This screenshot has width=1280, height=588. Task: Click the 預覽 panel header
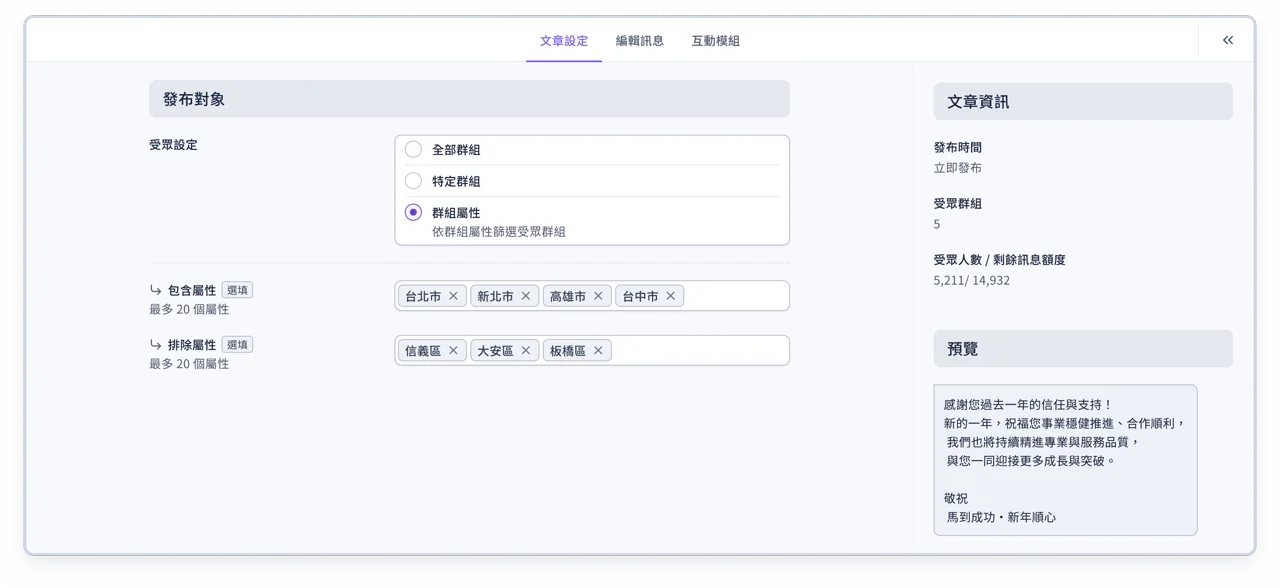coord(1083,349)
